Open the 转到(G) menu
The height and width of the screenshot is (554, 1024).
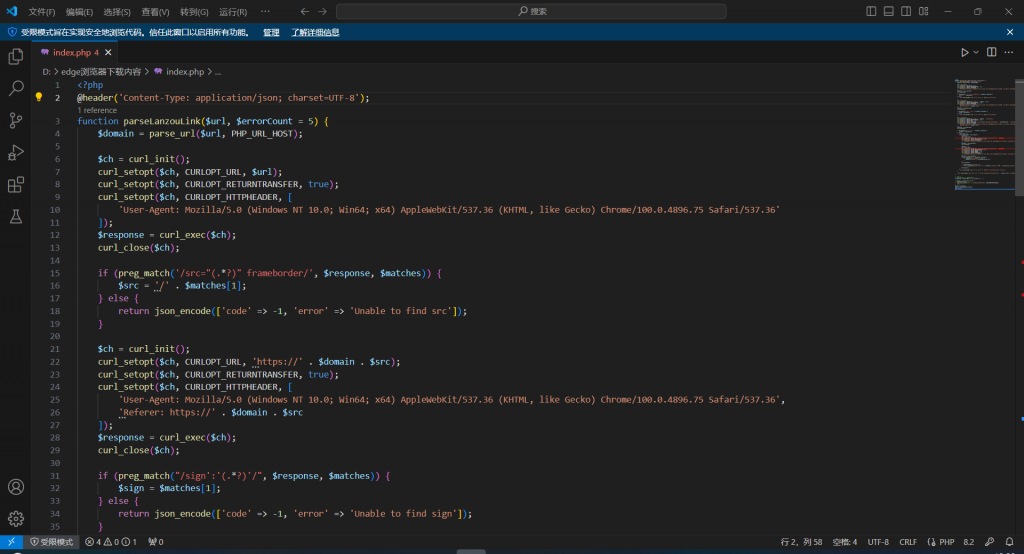194,12
